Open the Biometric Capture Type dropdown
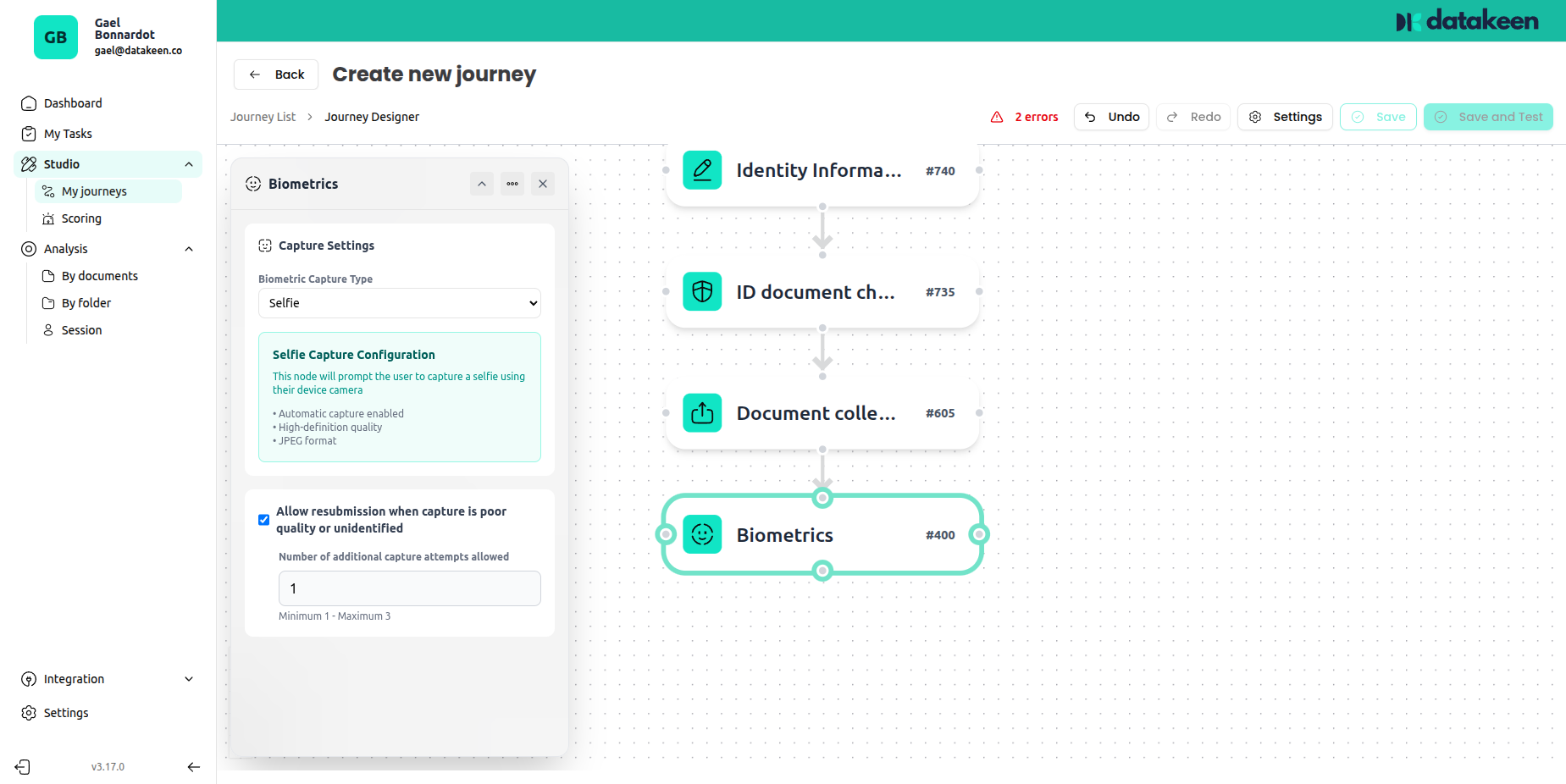The image size is (1566, 784). coord(399,302)
